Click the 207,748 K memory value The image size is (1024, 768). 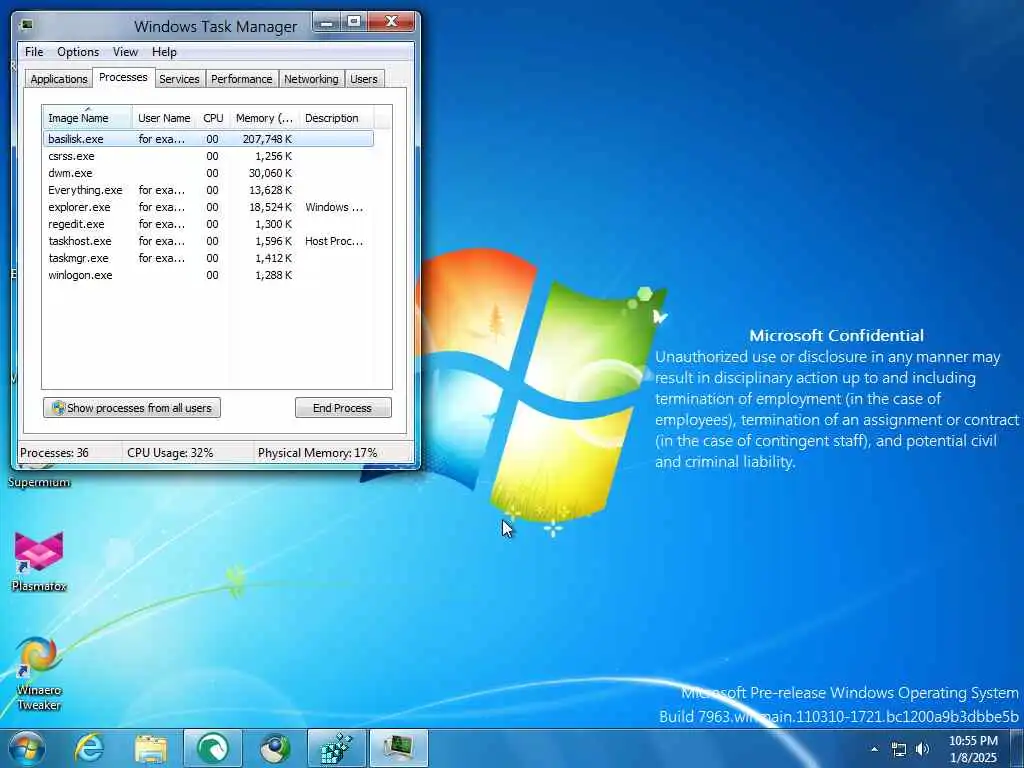tap(267, 139)
